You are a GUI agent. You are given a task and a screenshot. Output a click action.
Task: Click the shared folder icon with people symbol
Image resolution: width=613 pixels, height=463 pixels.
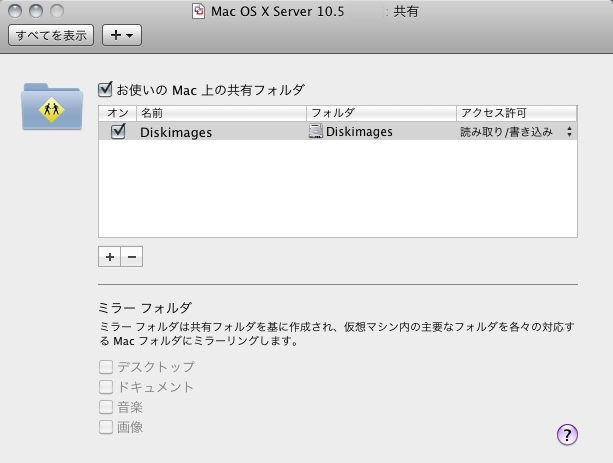[50, 106]
